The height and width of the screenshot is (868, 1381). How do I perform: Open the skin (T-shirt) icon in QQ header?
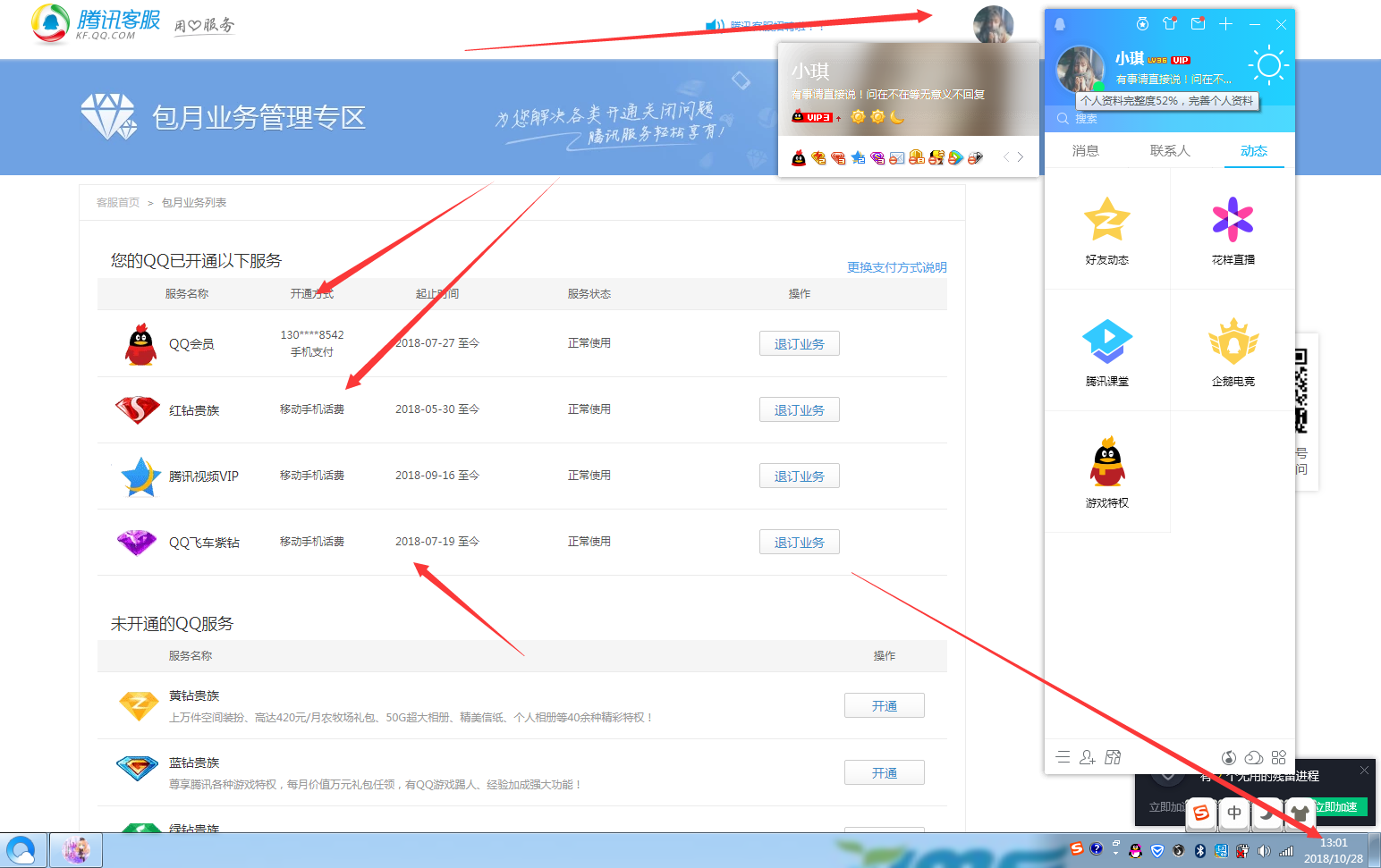pyautogui.click(x=1169, y=24)
